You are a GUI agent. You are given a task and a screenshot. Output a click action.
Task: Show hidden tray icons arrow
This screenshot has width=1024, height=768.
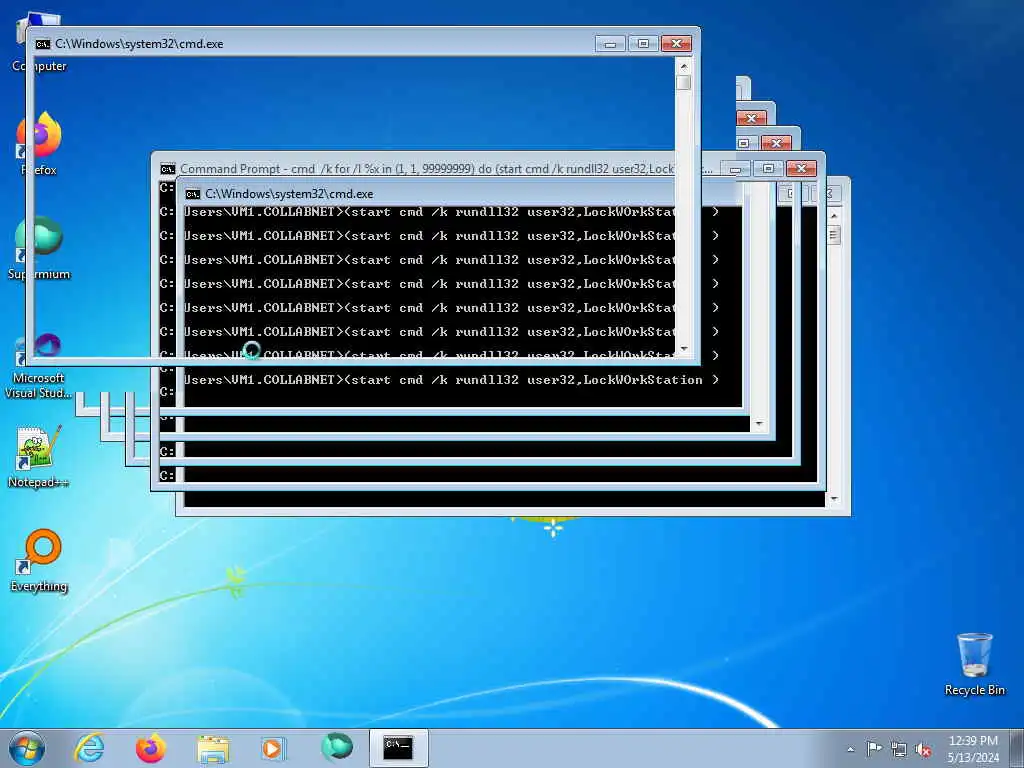click(x=850, y=749)
